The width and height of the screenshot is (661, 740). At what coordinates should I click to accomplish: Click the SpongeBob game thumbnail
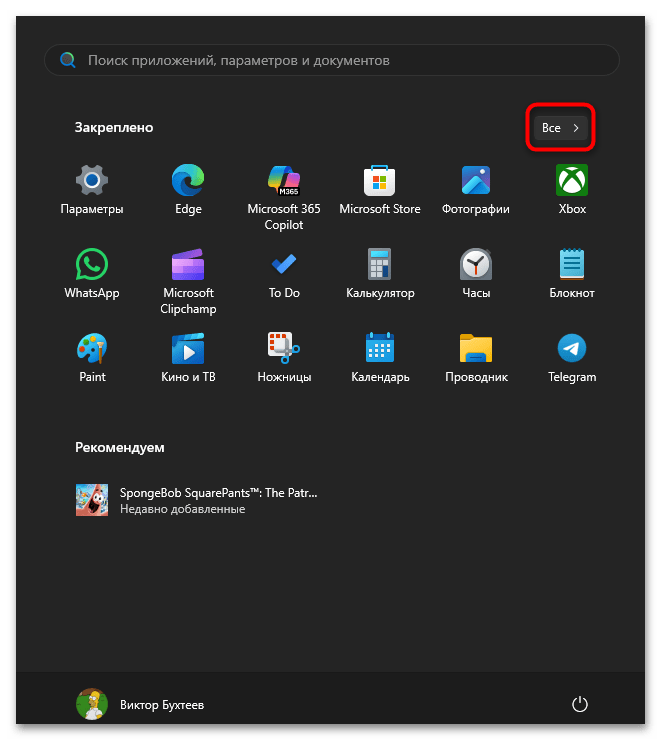pos(92,500)
